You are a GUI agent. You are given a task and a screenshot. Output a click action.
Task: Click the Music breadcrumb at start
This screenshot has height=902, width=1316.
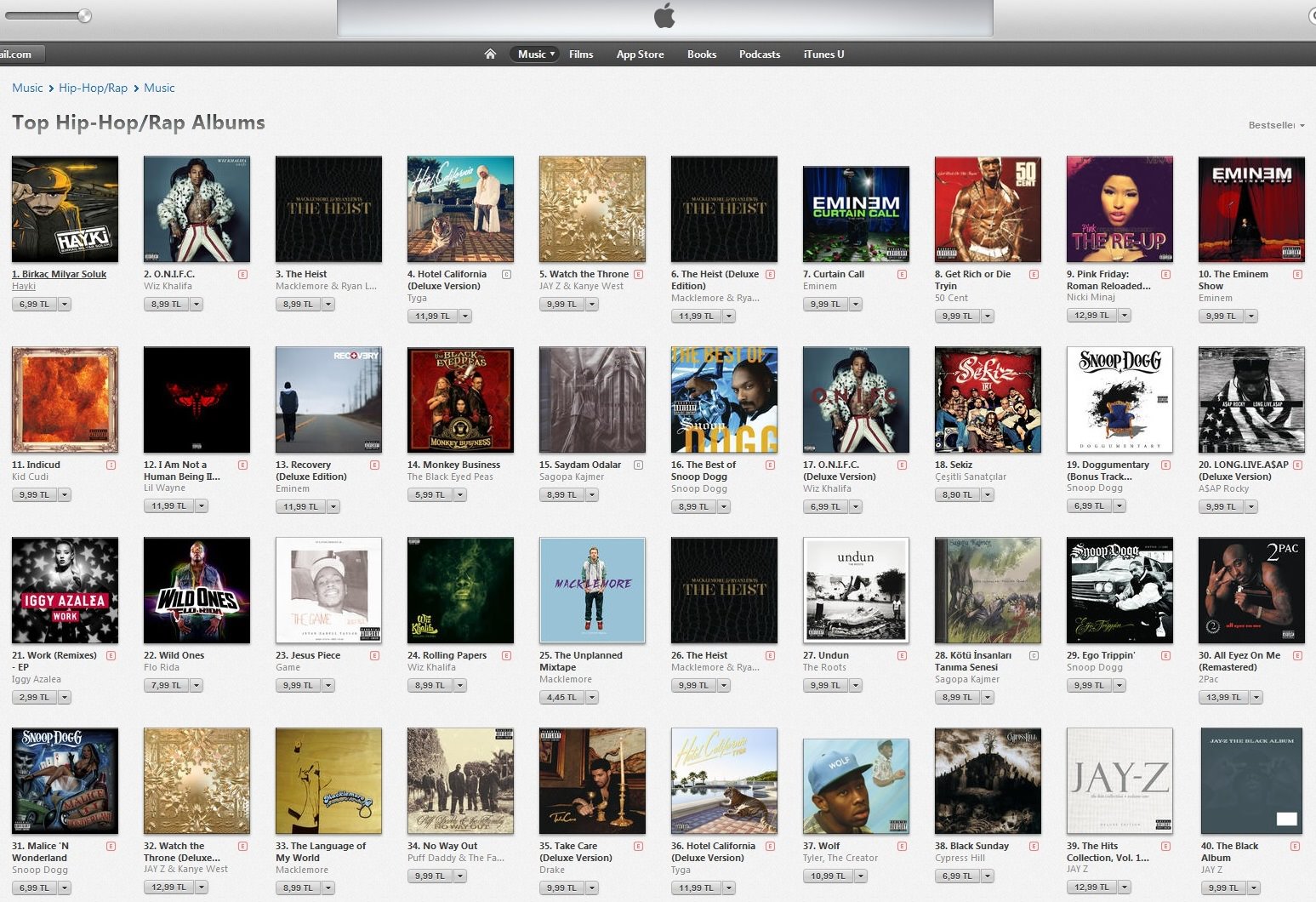(27, 88)
